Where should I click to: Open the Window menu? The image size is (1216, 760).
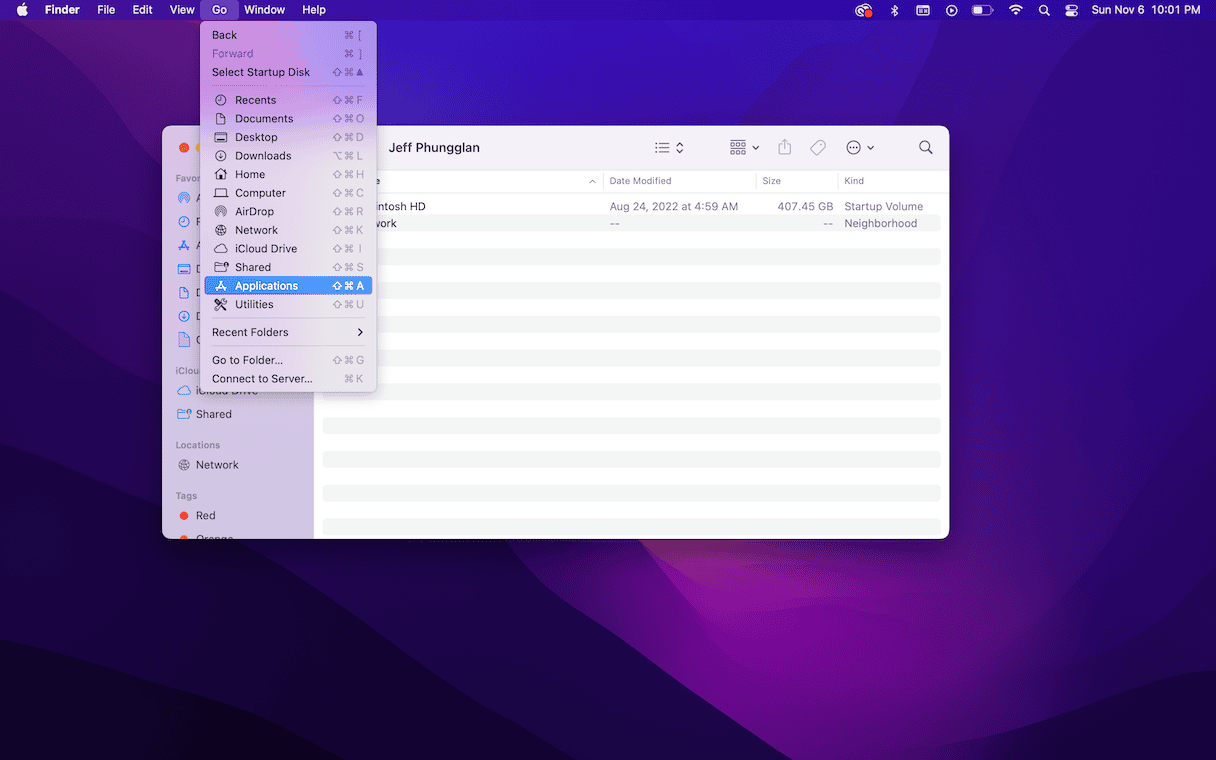(265, 10)
